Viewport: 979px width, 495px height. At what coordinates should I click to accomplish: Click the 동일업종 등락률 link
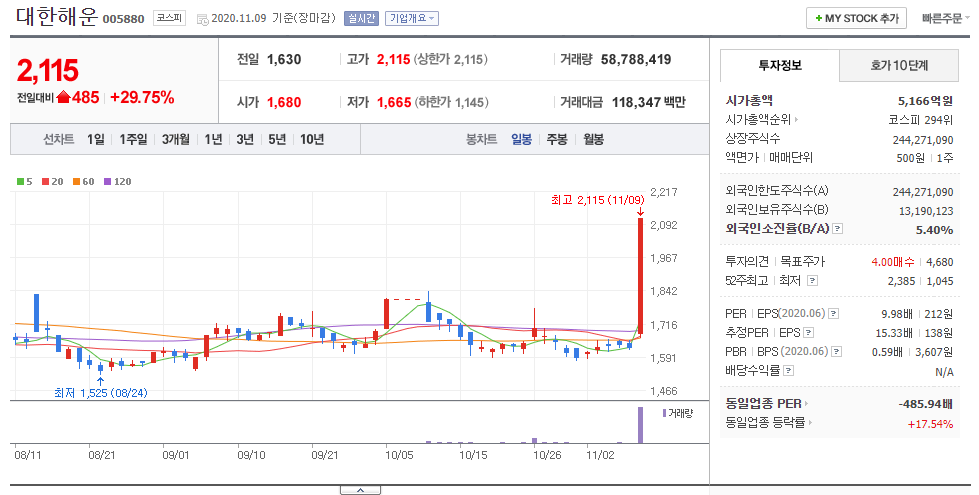tap(765, 423)
